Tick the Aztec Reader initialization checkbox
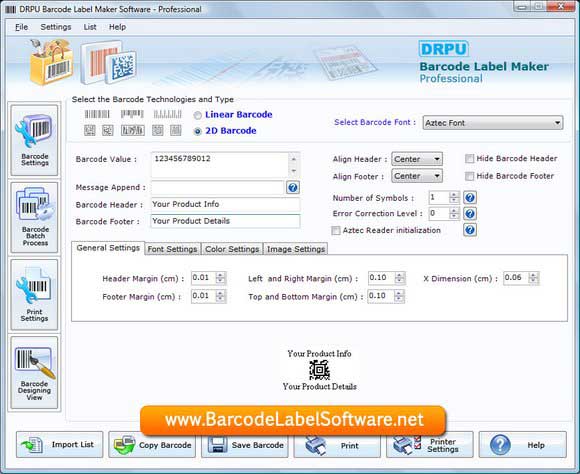580x474 pixels. point(336,231)
